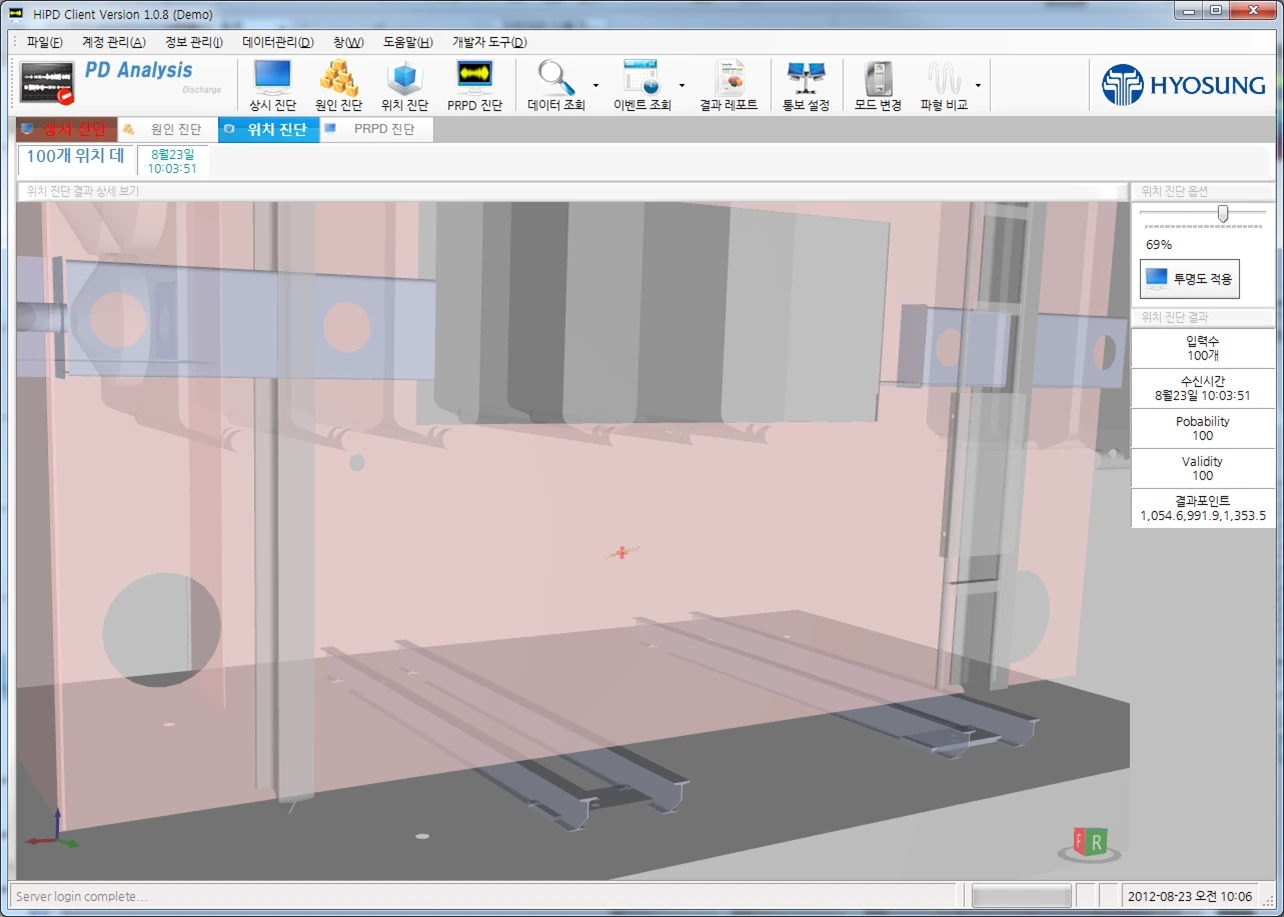
Task: Click the XYZ axis indicator in 3D view
Action: tap(51, 830)
